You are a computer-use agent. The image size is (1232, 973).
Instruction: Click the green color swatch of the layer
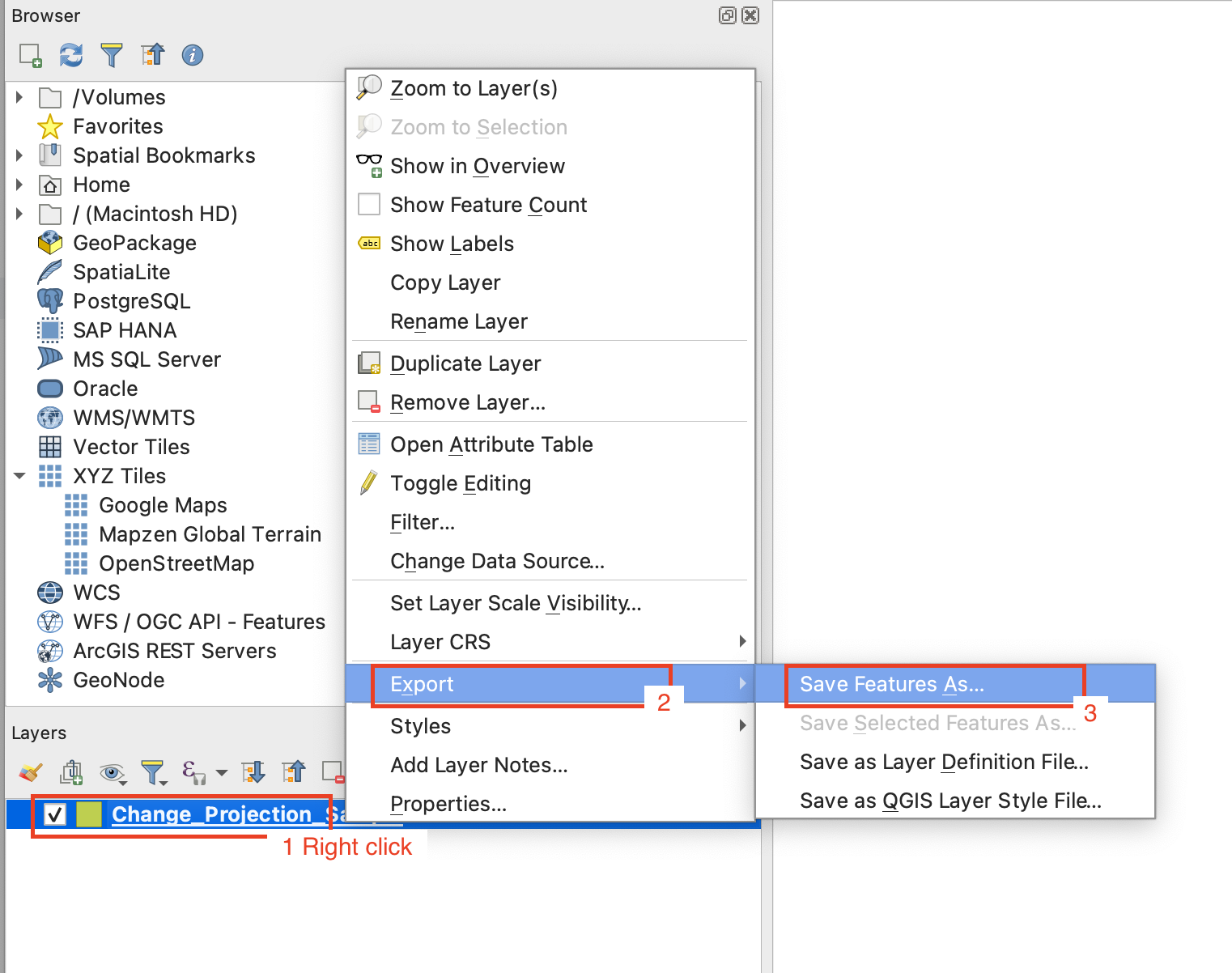point(89,814)
